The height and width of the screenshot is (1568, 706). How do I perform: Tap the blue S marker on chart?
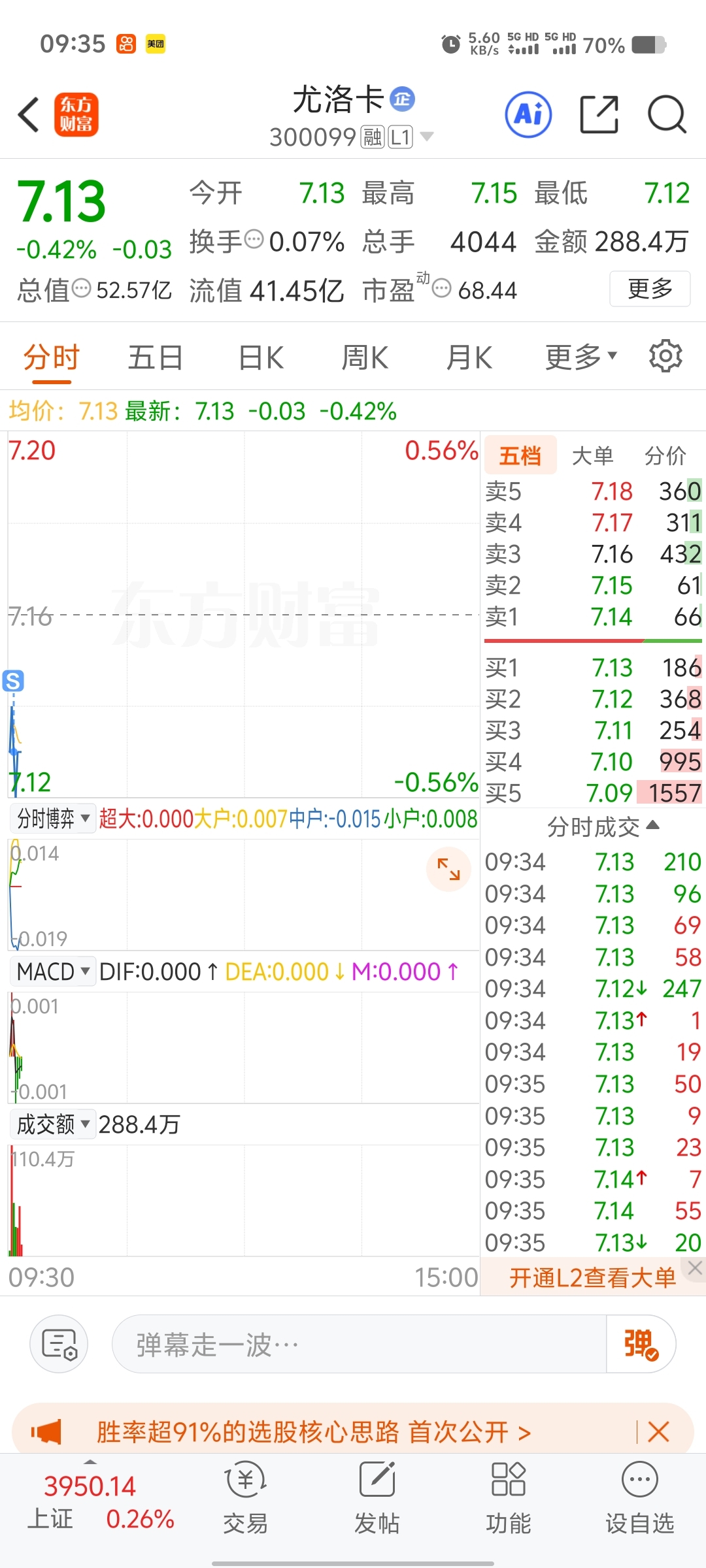13,681
